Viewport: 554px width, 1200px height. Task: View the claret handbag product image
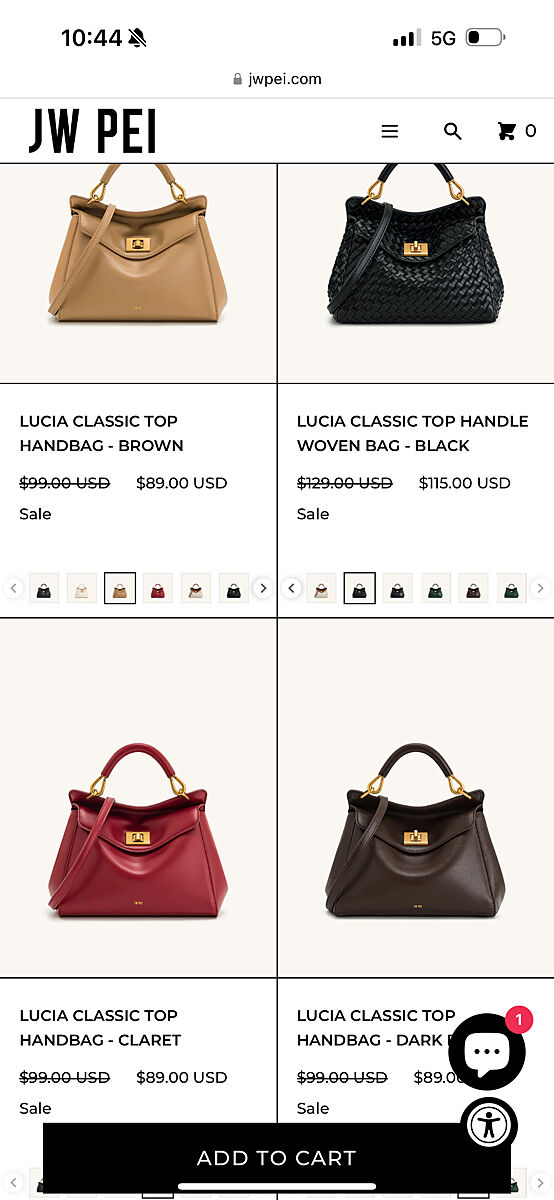(x=138, y=798)
